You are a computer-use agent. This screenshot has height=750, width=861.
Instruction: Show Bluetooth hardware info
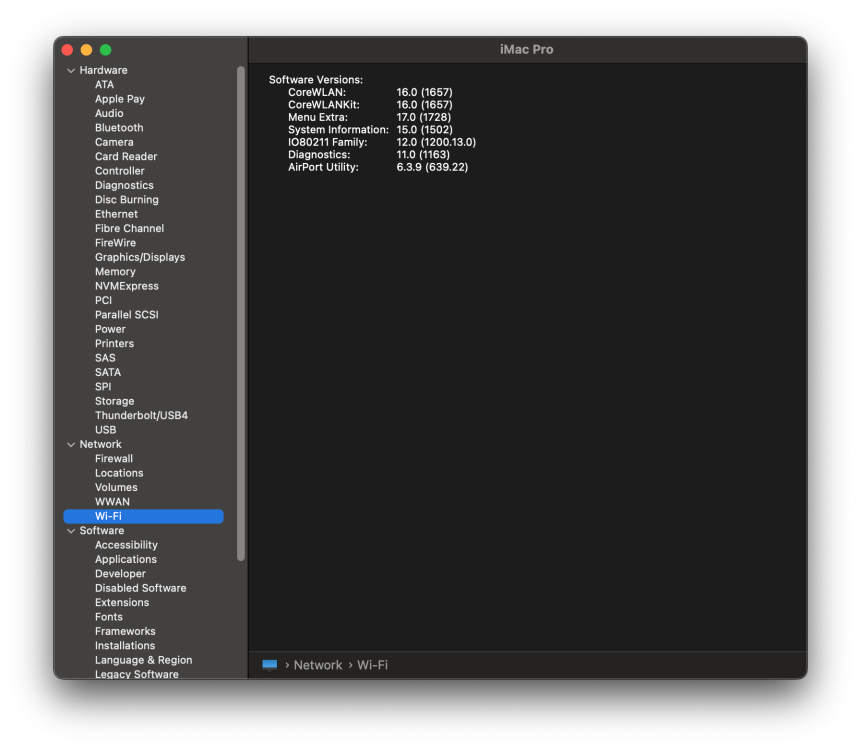point(119,127)
